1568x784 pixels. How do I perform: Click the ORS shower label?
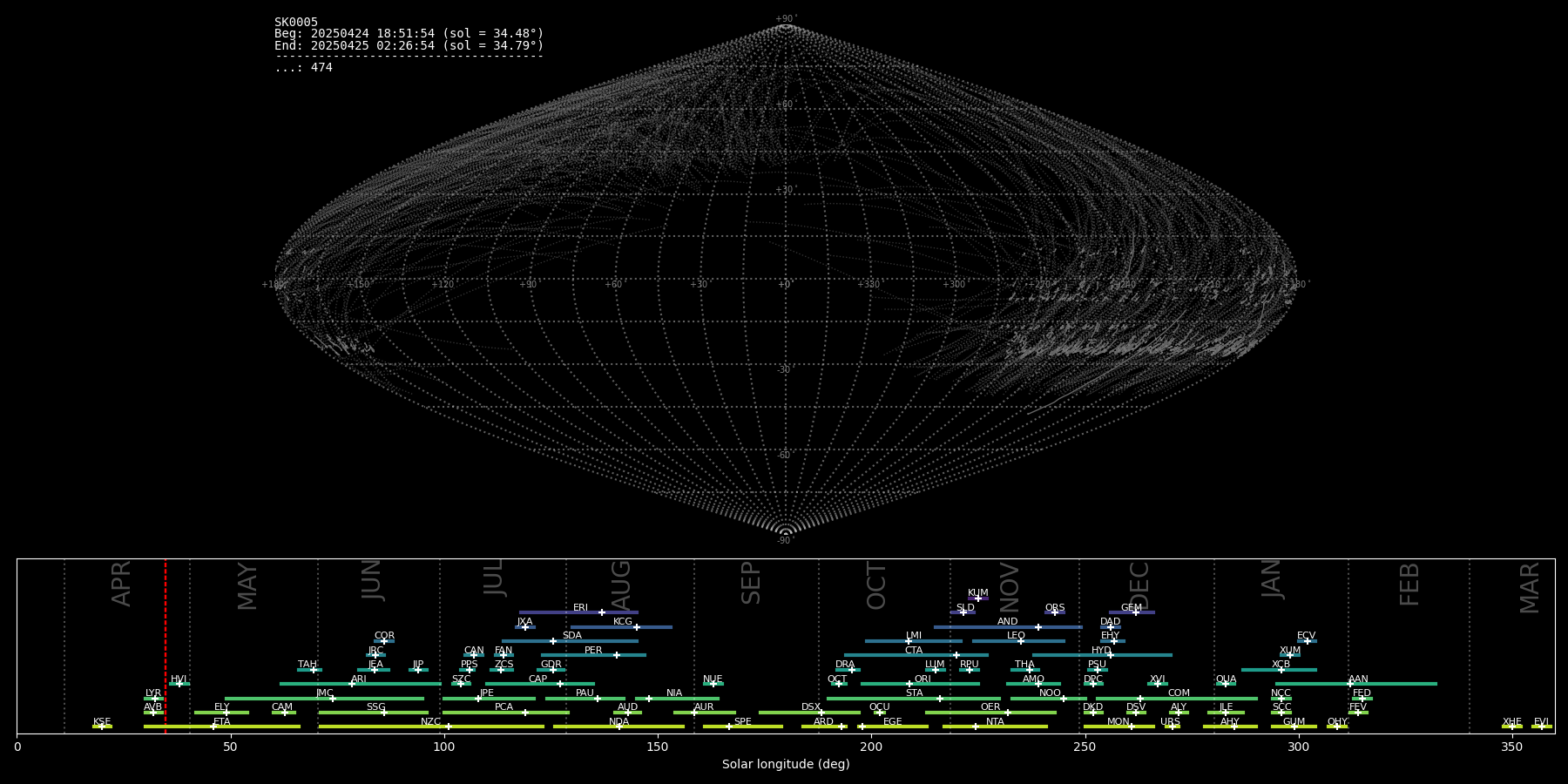[1055, 608]
